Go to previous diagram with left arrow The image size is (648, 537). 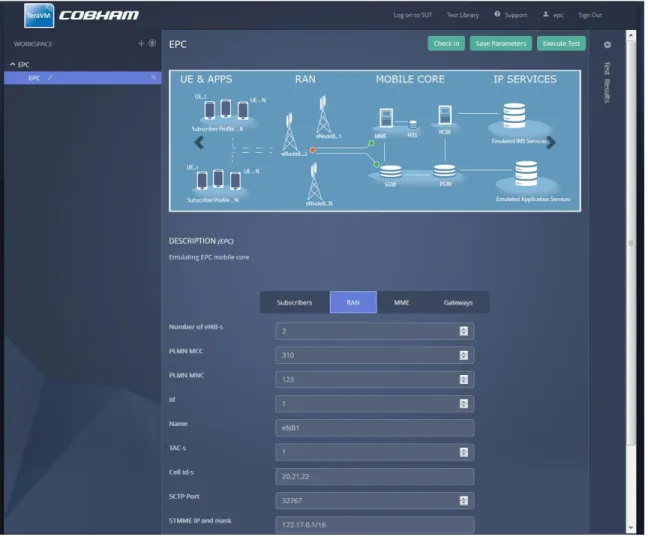tap(199, 143)
